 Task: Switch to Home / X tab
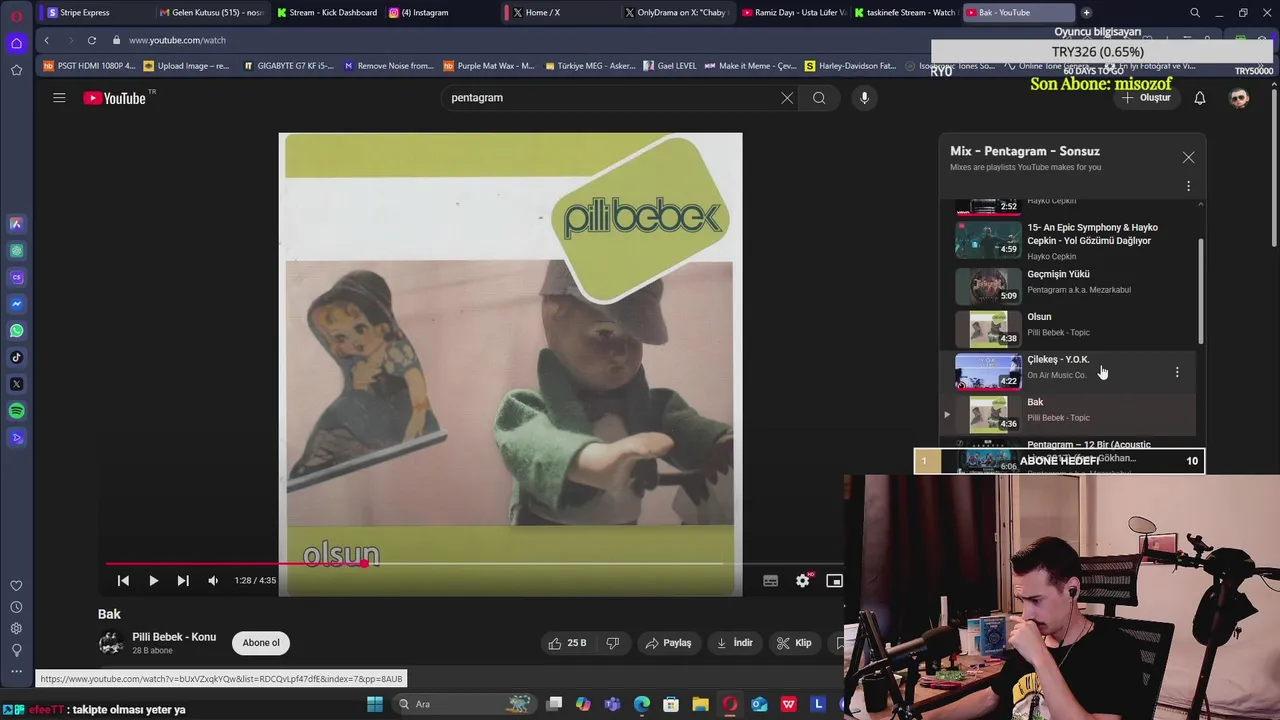point(557,13)
